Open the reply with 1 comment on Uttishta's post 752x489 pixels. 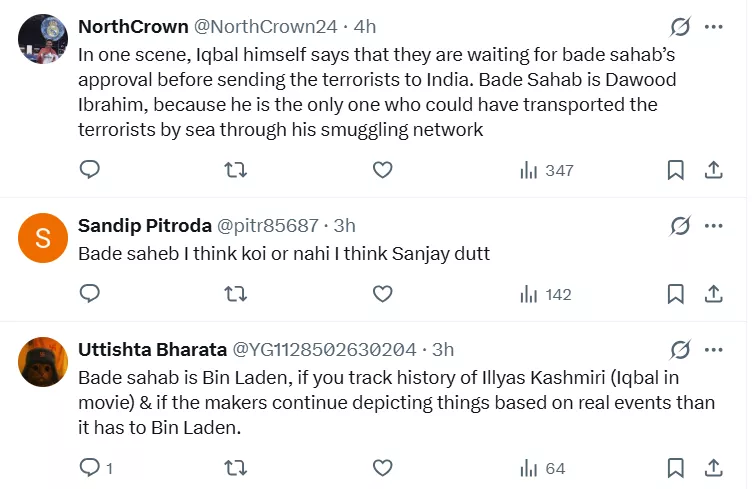[x=94, y=467]
